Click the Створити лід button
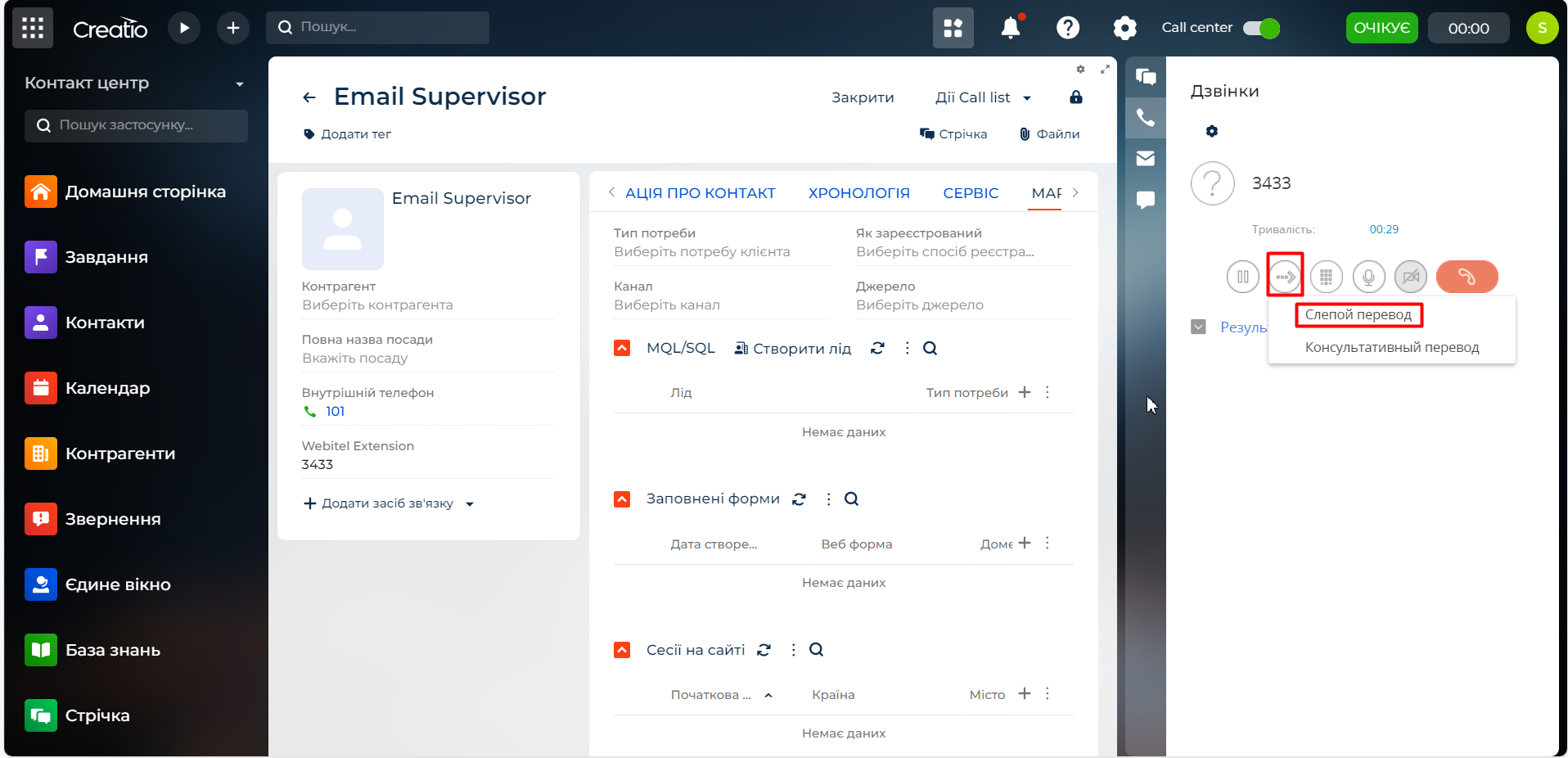This screenshot has height=758, width=1568. tap(793, 349)
